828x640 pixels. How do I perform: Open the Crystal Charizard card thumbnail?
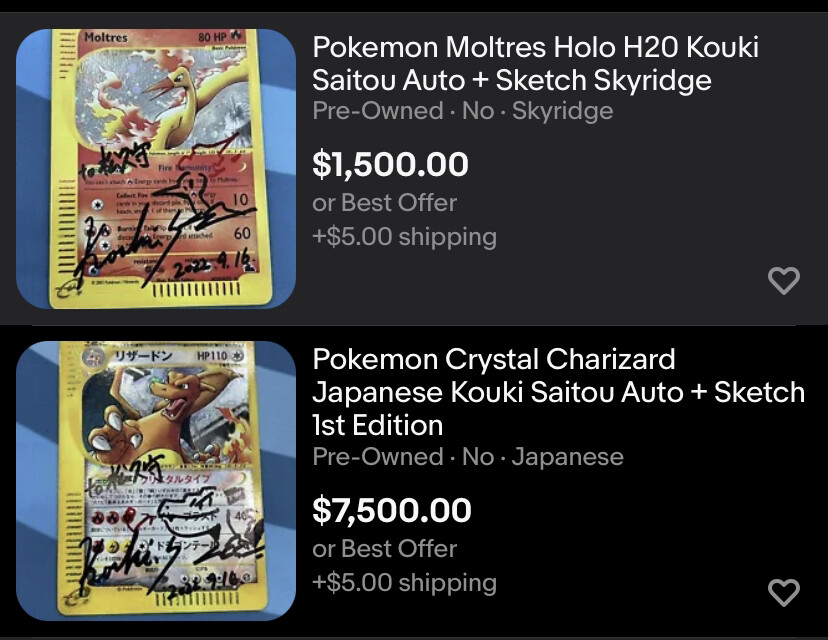tap(156, 481)
